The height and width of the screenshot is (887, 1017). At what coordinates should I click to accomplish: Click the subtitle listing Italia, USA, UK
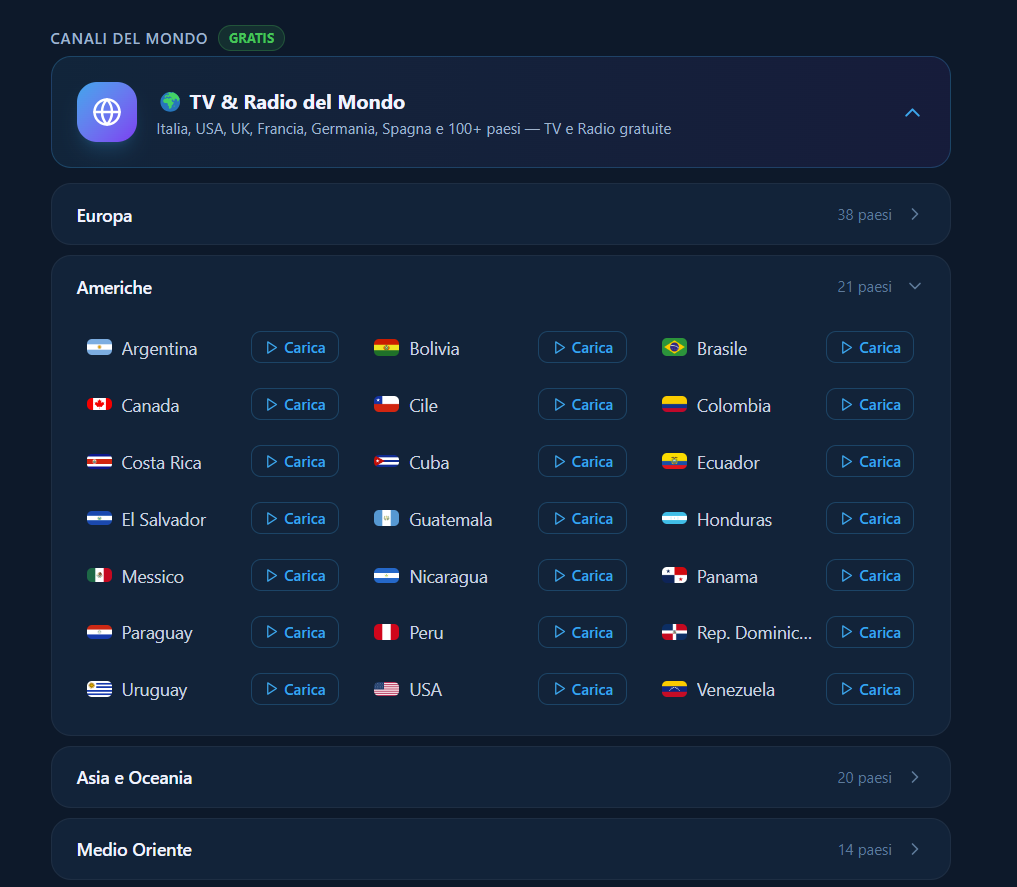tap(414, 129)
